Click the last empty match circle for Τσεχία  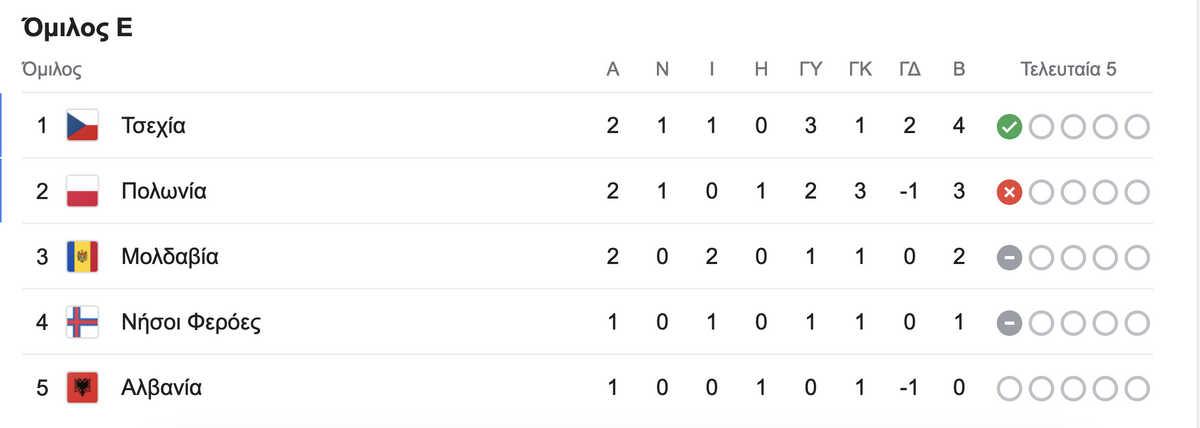1137,127
